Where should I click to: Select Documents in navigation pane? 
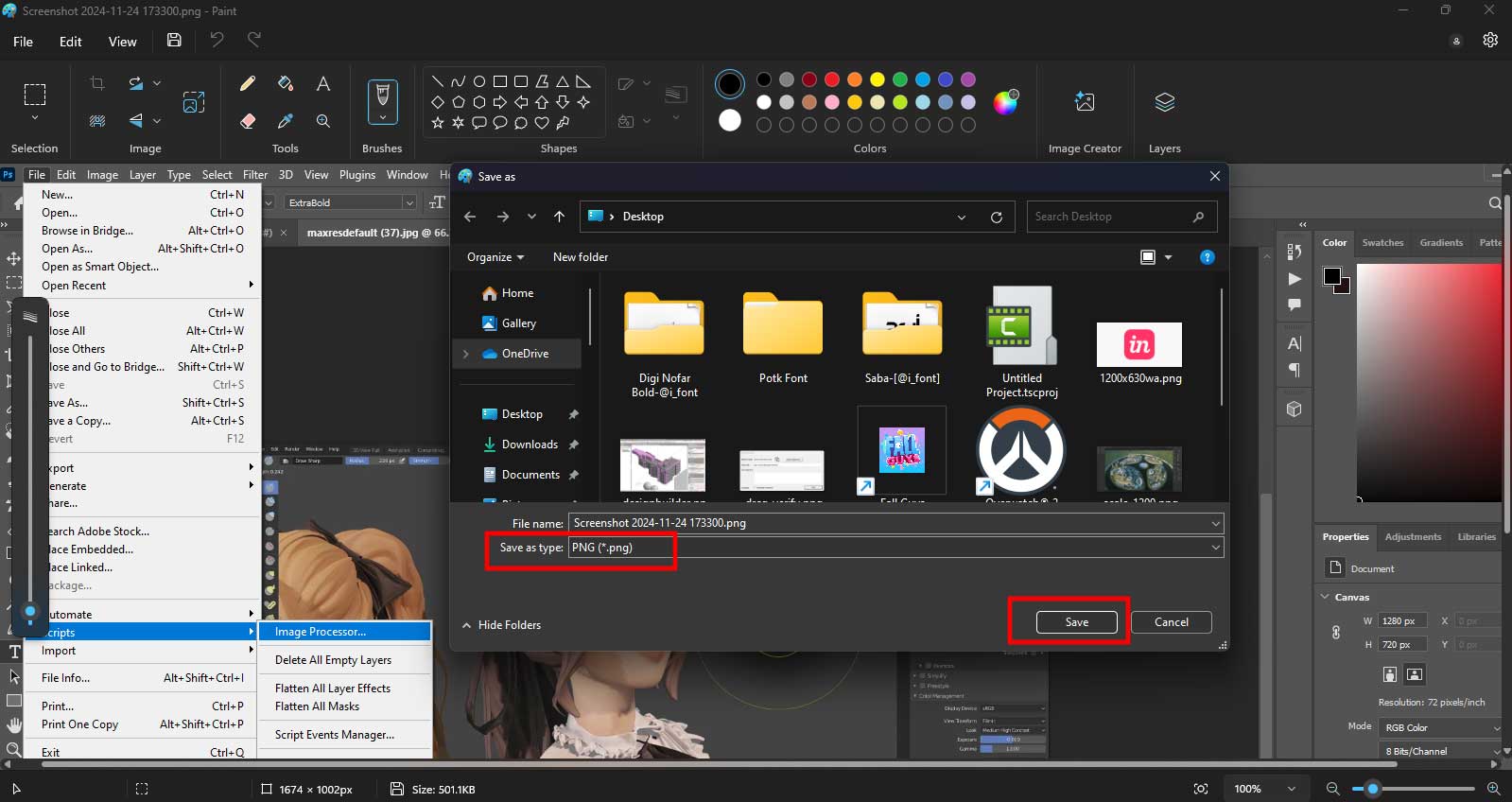pyautogui.click(x=530, y=475)
